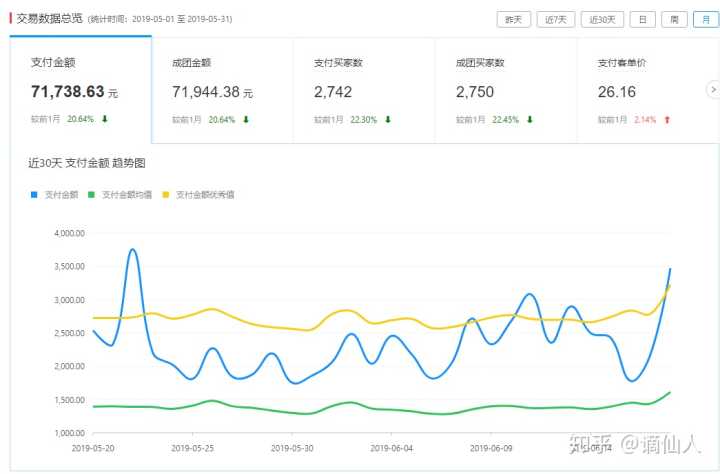Screen dimensions: 720x474
Task: Click green down arrow under 成团金额
Action: [x=246, y=119]
